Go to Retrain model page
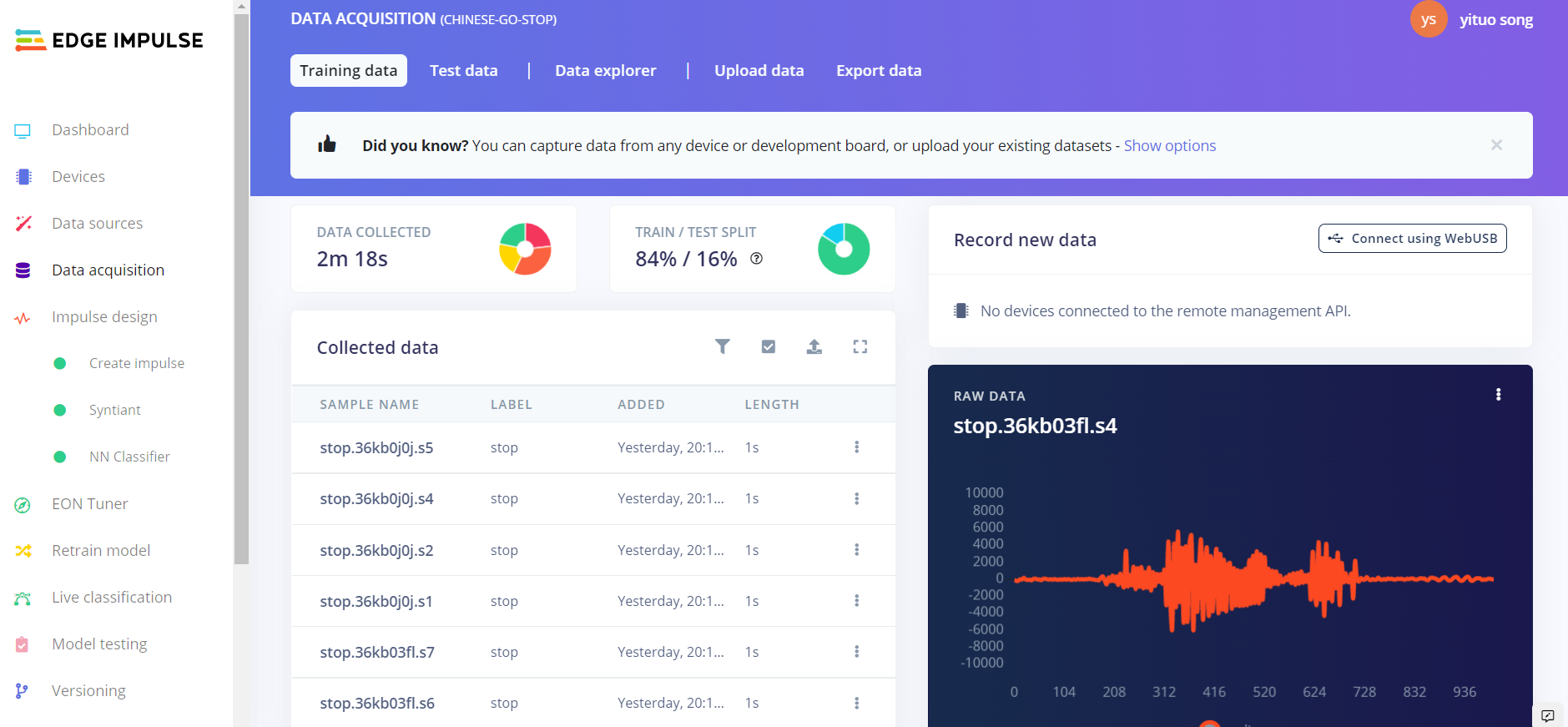This screenshot has width=1568, height=727. point(101,551)
